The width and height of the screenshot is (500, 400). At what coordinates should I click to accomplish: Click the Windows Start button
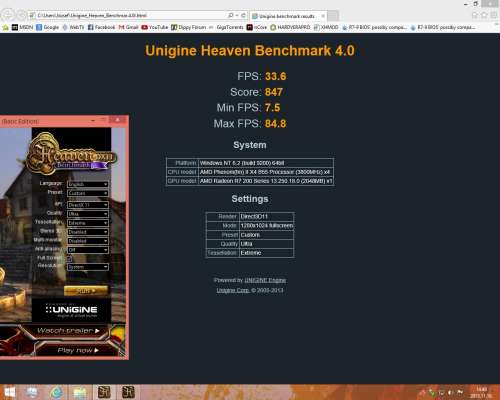coord(9,392)
